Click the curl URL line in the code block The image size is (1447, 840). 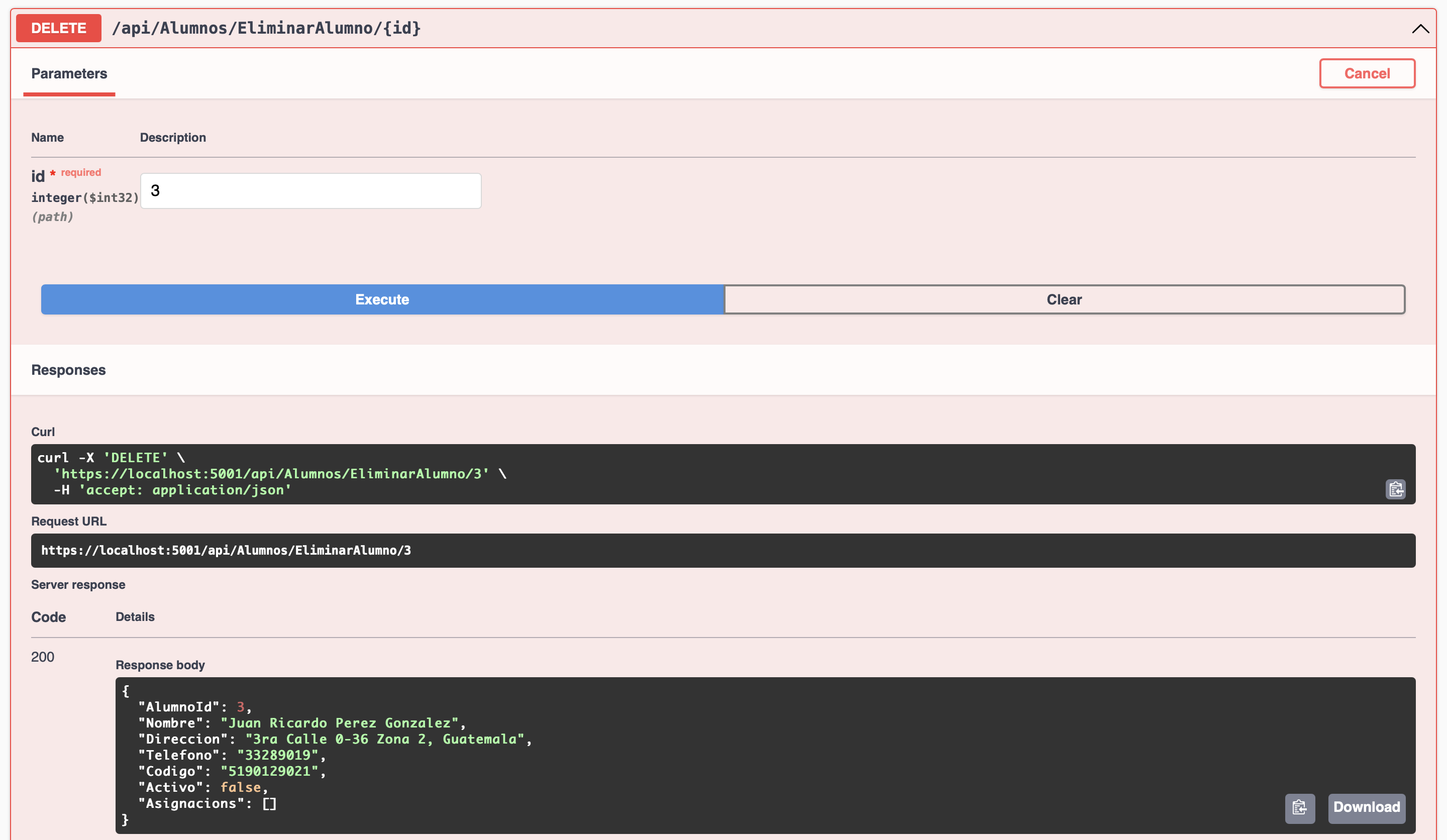click(x=280, y=474)
